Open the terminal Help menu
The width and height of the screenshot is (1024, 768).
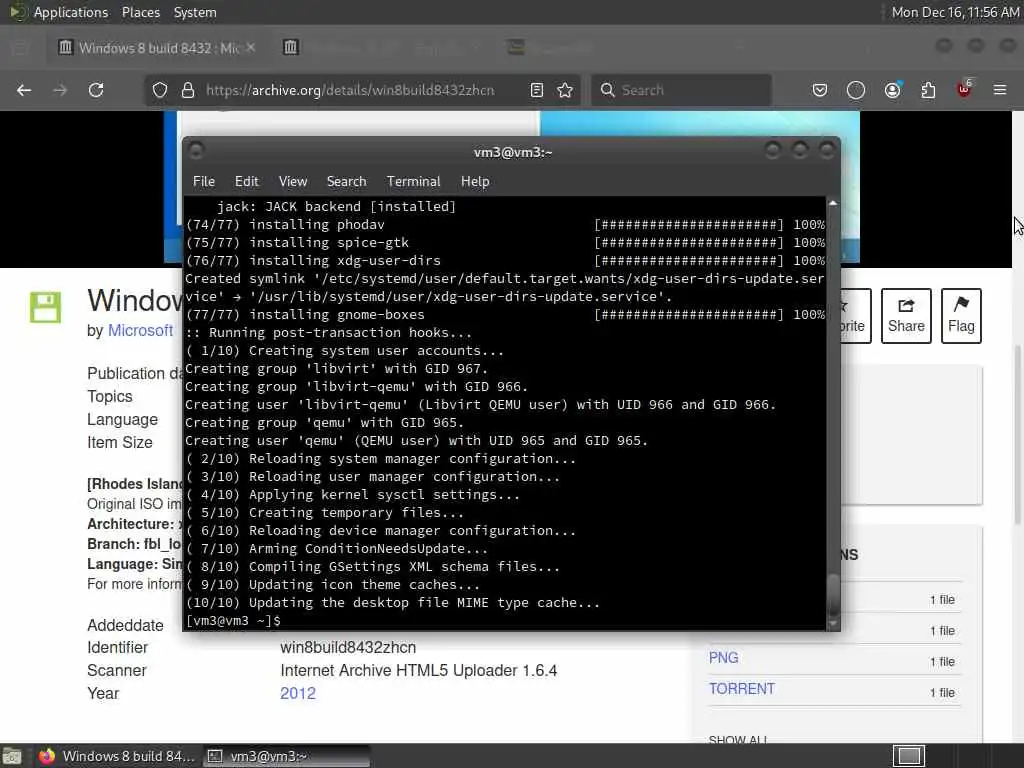click(x=475, y=182)
